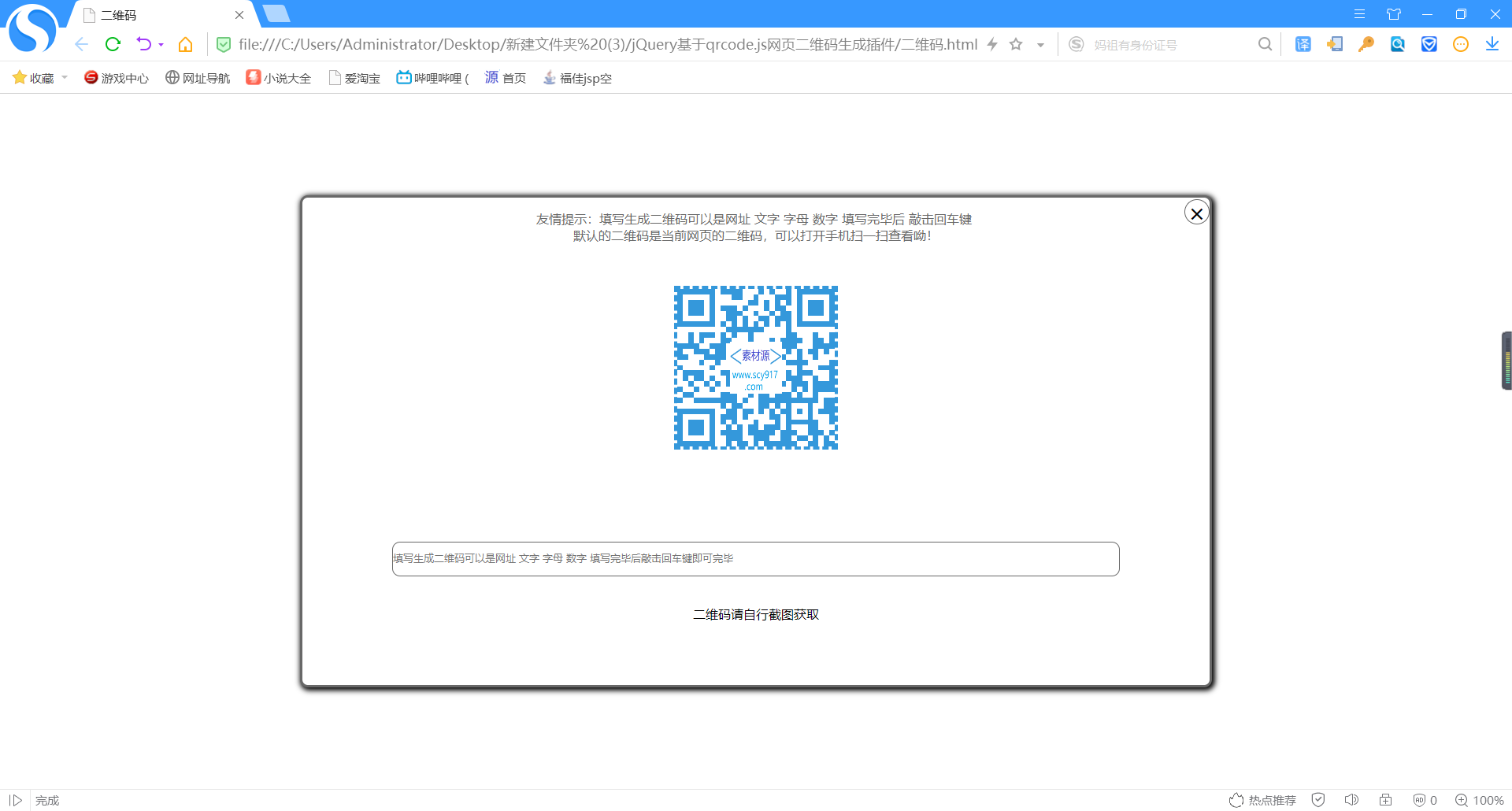Open the translate tool in the toolbar
Image resolution: width=1512 pixels, height=811 pixels.
point(1303,44)
